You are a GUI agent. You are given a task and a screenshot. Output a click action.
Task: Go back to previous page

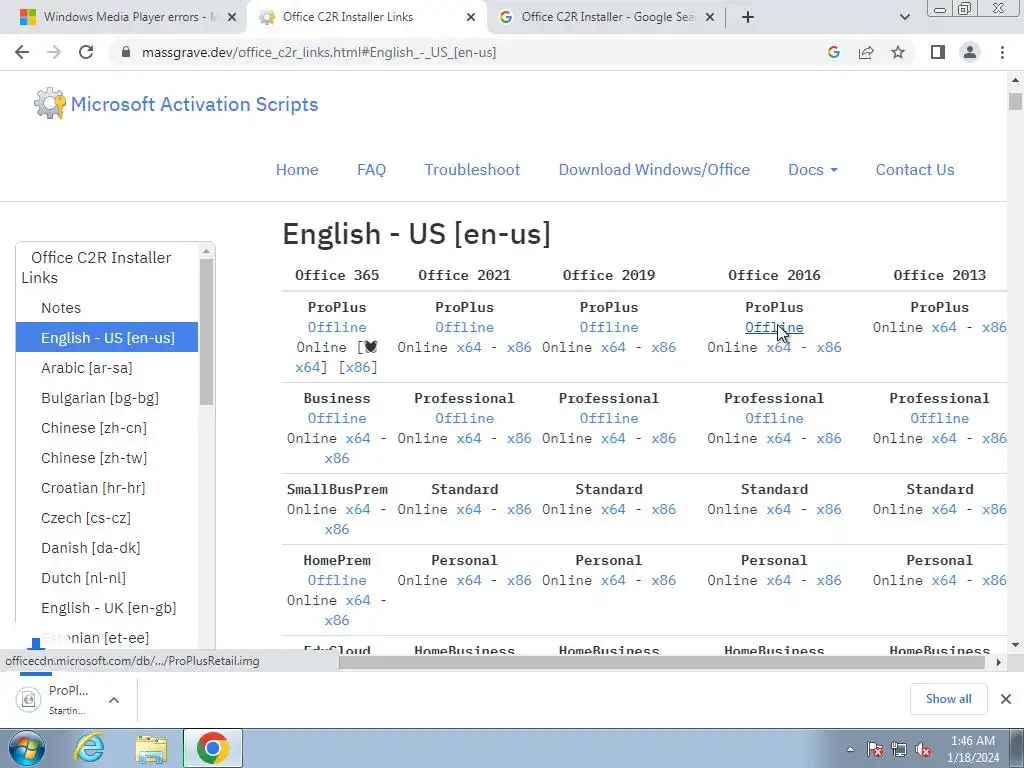click(22, 52)
